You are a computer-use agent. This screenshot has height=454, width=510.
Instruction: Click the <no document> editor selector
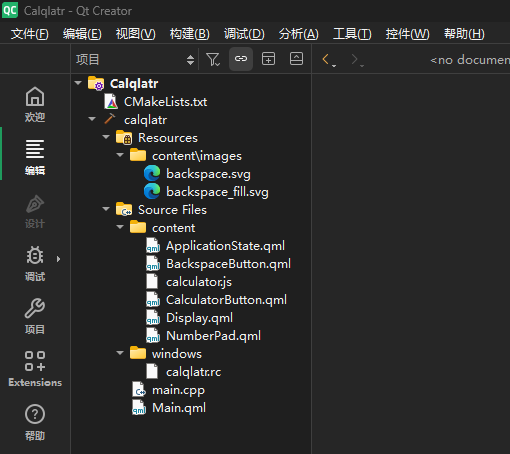pos(470,60)
